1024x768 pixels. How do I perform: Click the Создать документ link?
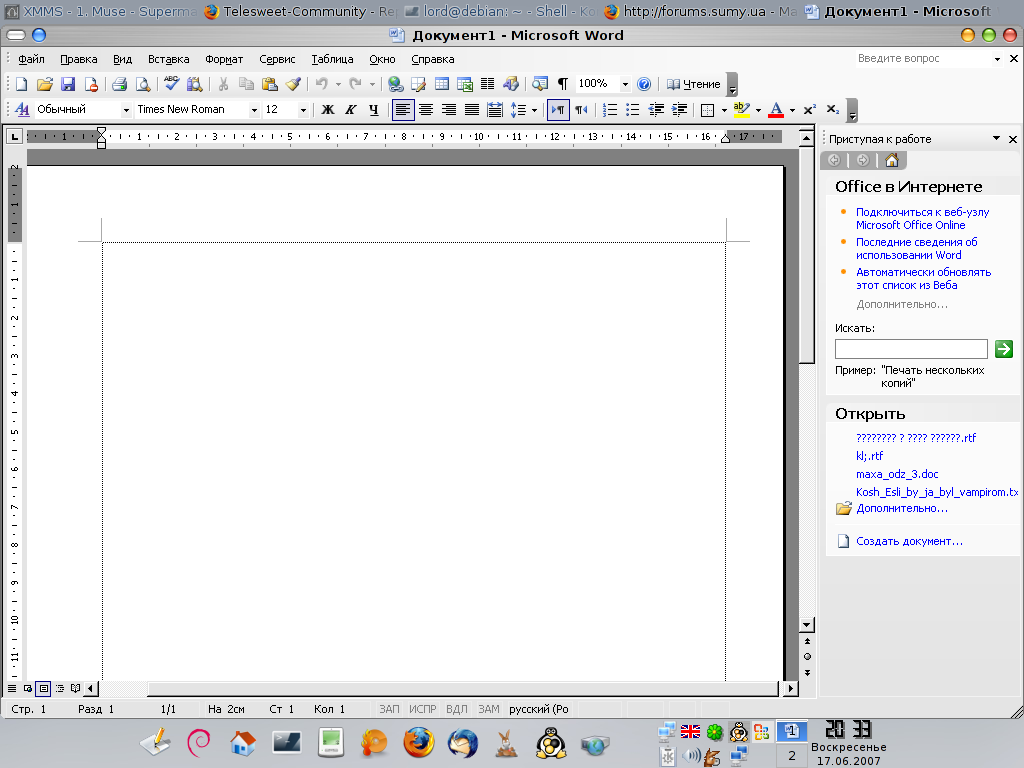pos(909,541)
